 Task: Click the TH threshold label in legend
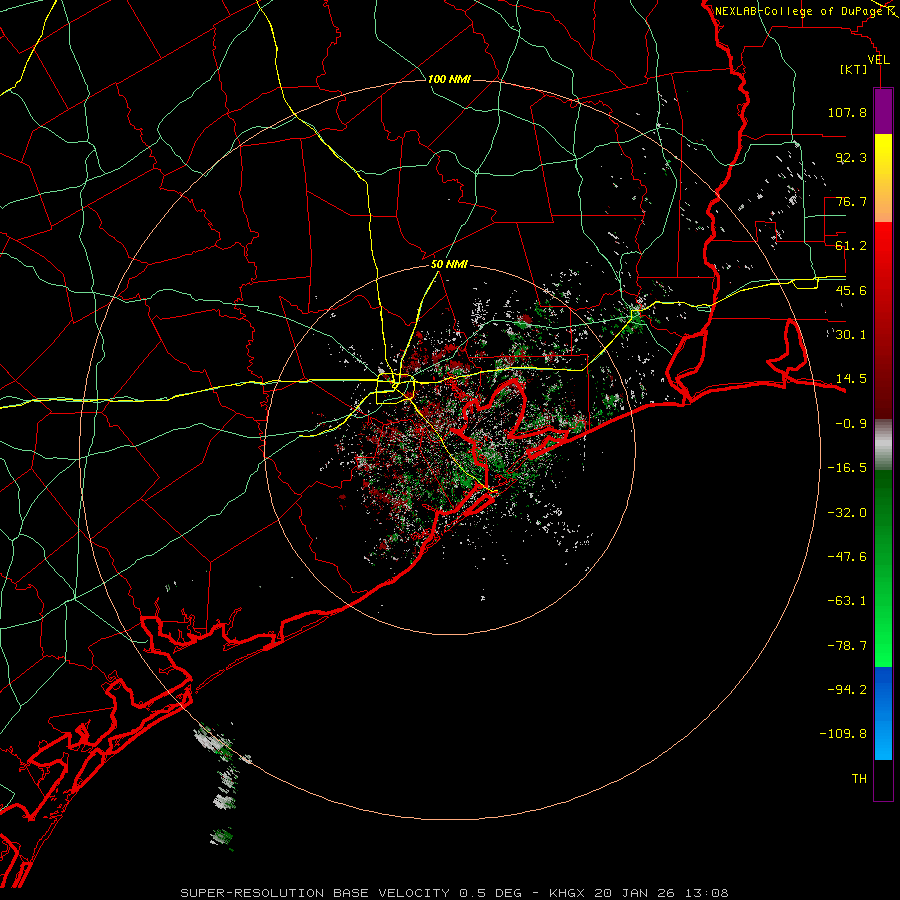[859, 779]
